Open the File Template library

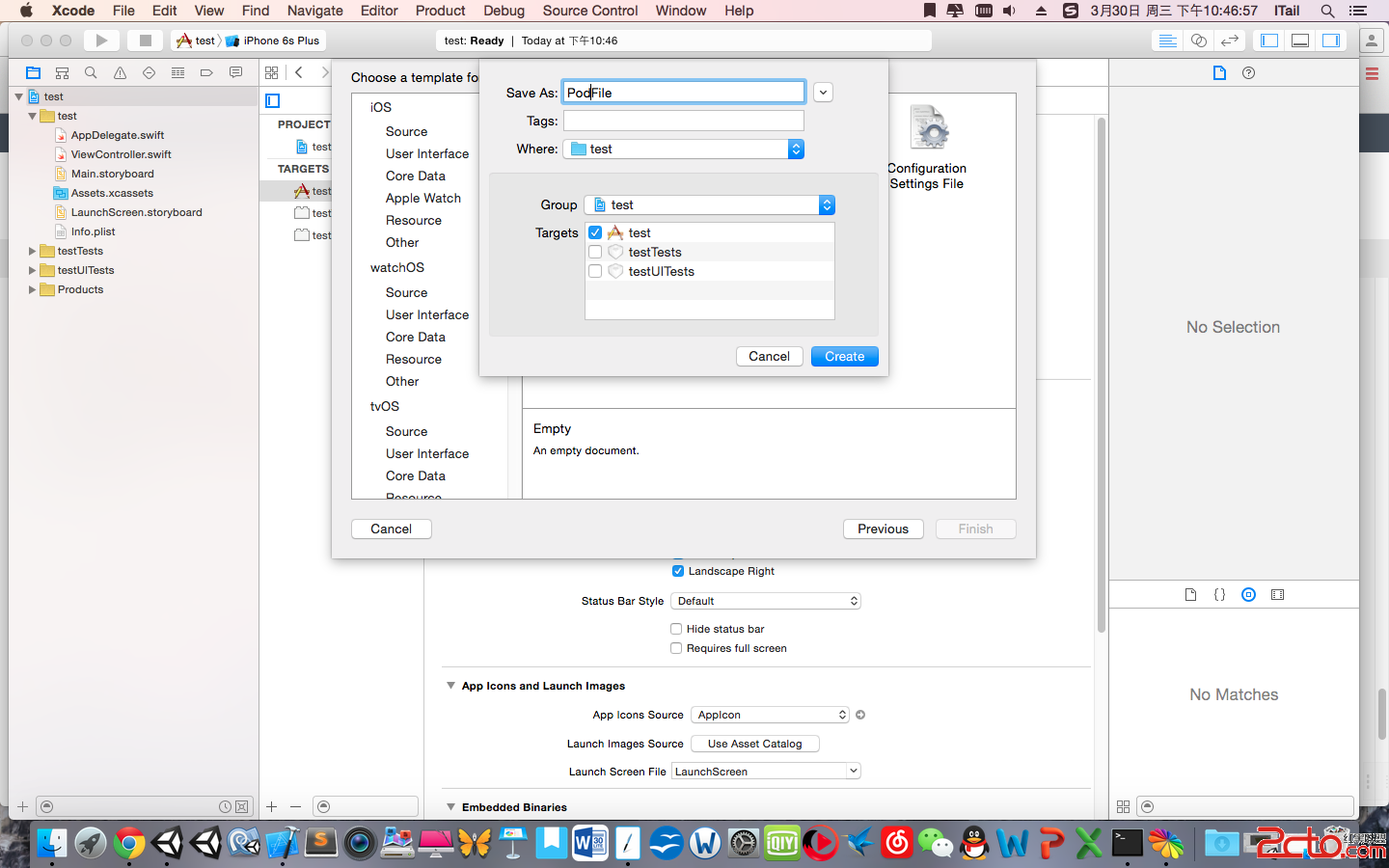[x=1190, y=595]
